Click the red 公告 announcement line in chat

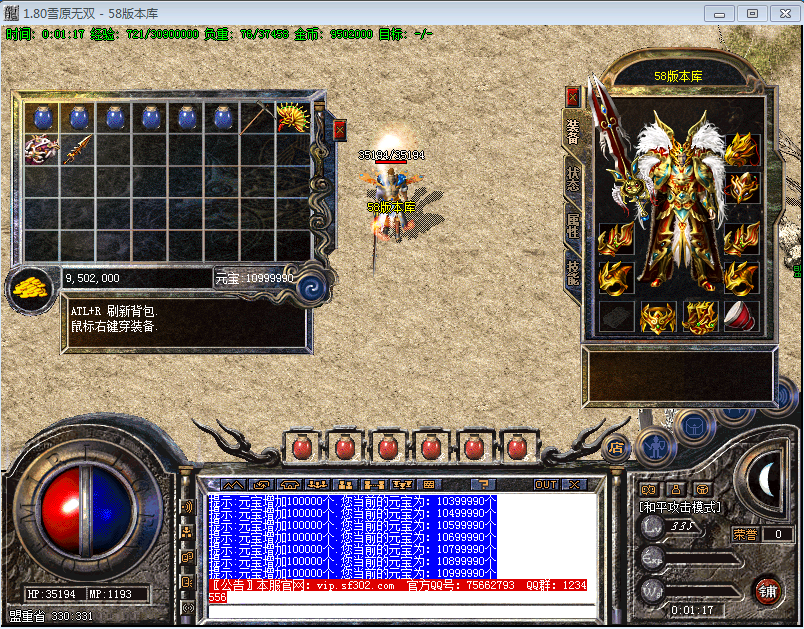pyautogui.click(x=398, y=591)
